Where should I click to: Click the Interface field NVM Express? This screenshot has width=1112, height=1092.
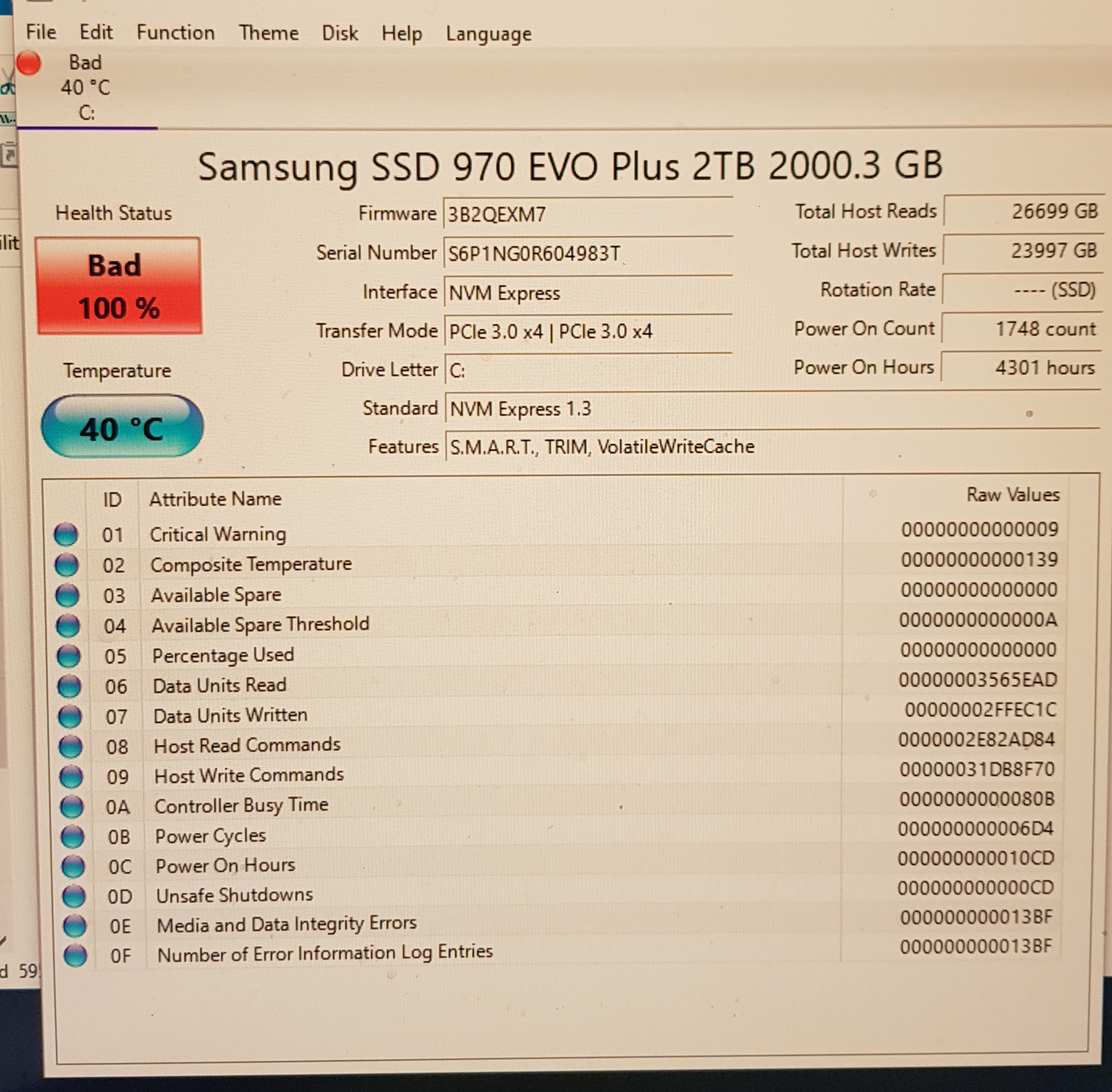588,293
